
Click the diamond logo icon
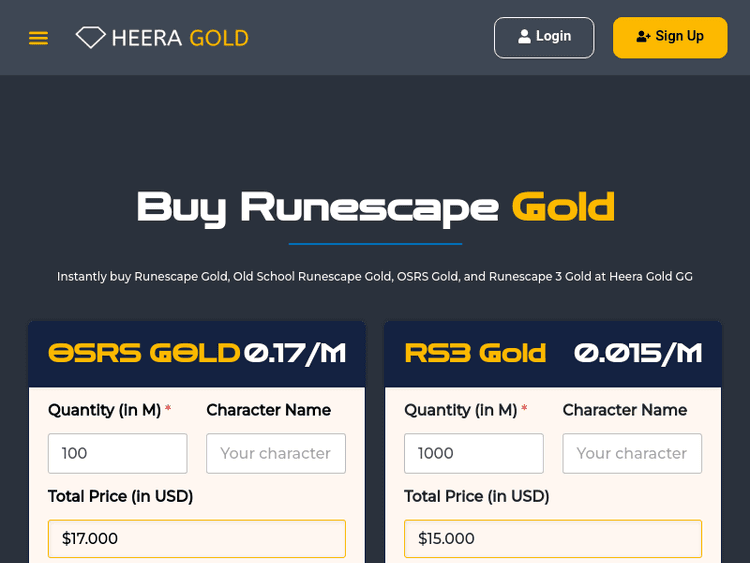click(90, 38)
